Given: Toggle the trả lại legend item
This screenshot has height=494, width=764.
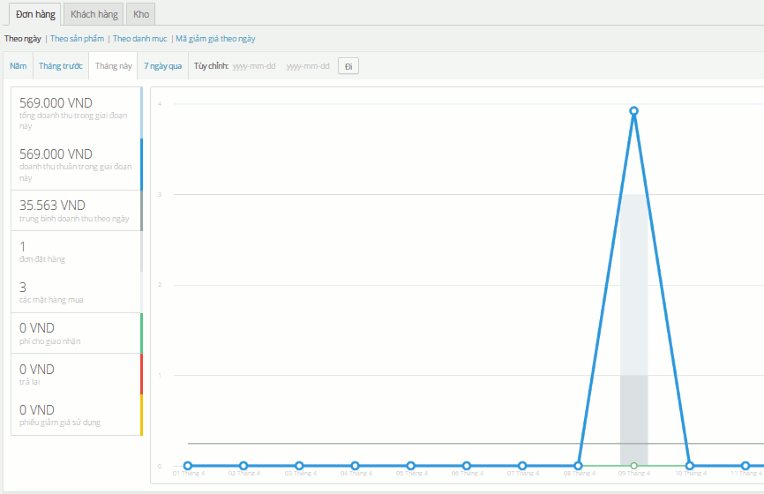Looking at the screenshot, I should click(76, 374).
